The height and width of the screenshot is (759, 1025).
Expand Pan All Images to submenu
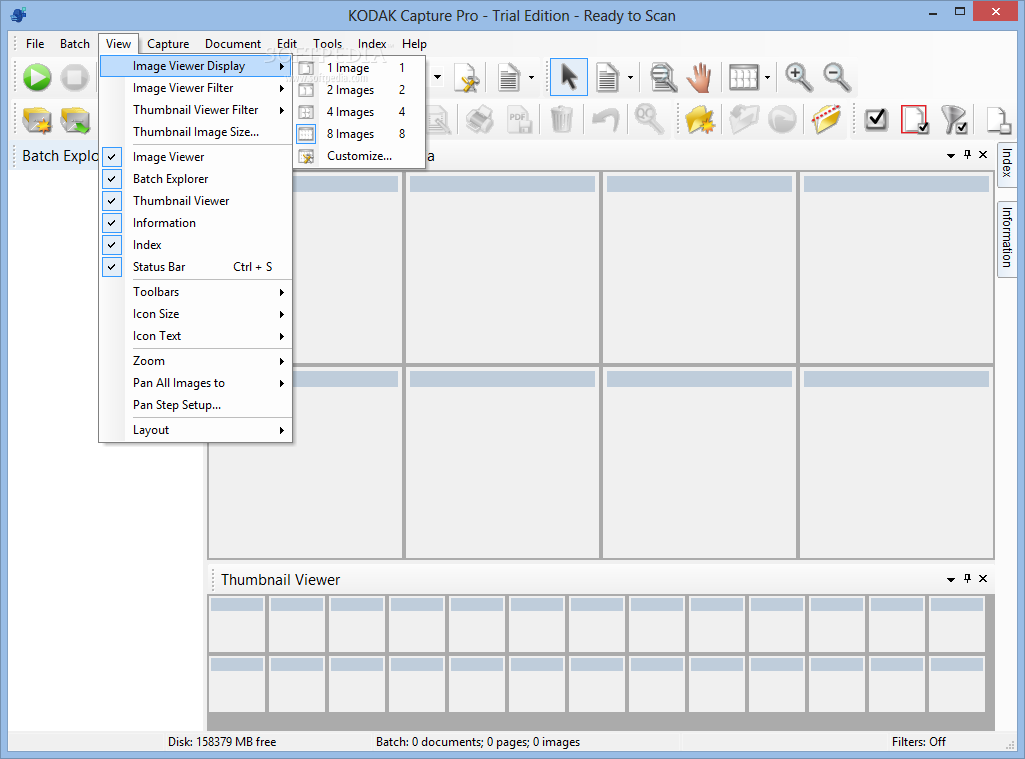click(195, 383)
